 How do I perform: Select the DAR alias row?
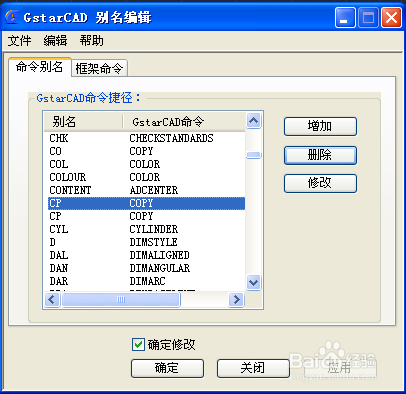[x=147, y=281]
